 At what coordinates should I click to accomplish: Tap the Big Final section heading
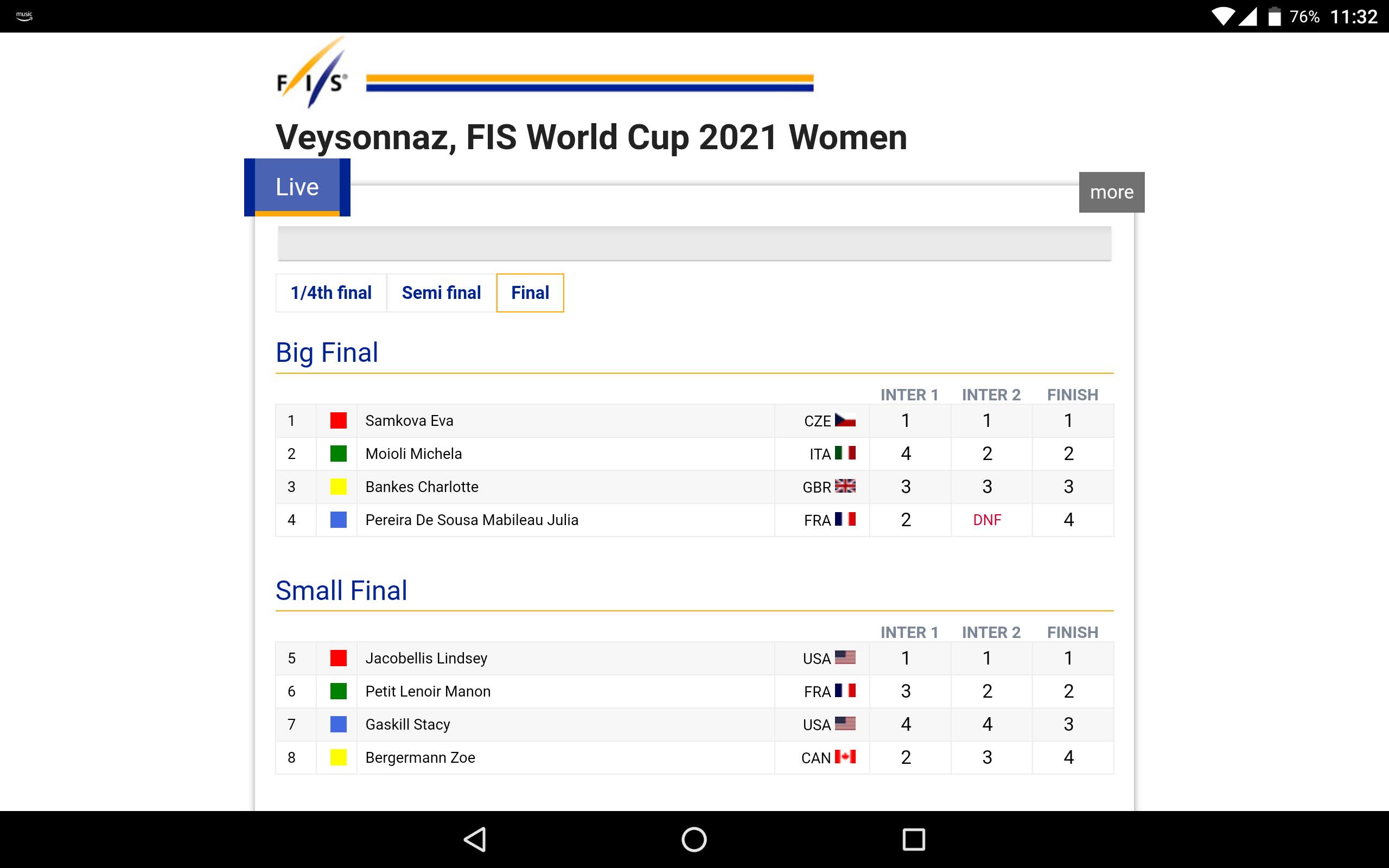[x=327, y=353]
